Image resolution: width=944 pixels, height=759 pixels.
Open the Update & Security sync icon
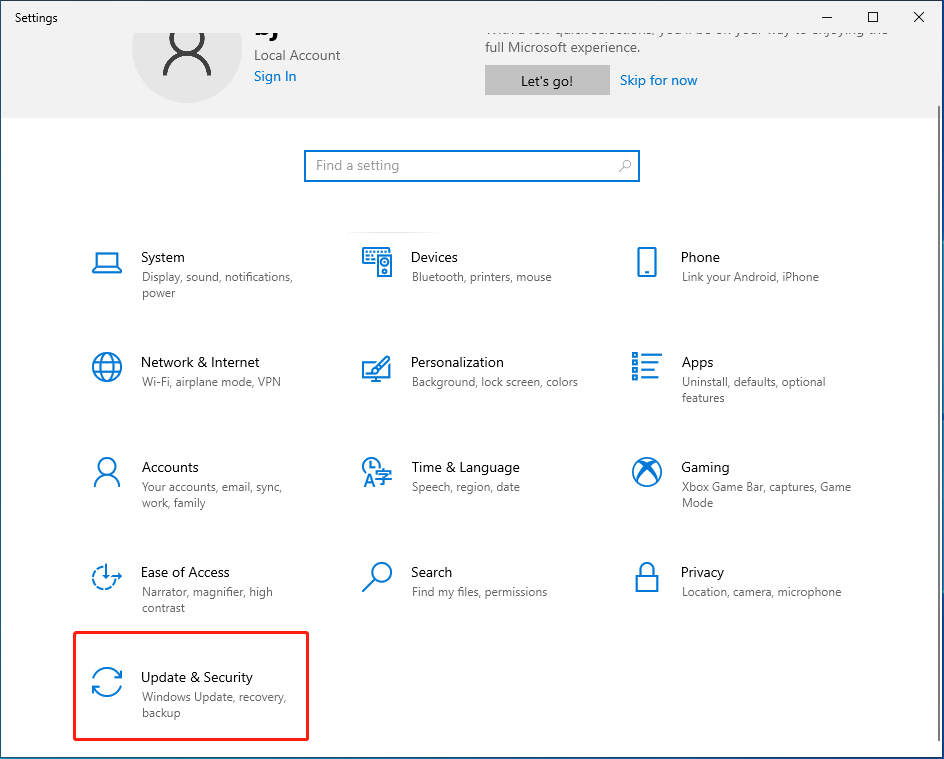click(x=107, y=682)
